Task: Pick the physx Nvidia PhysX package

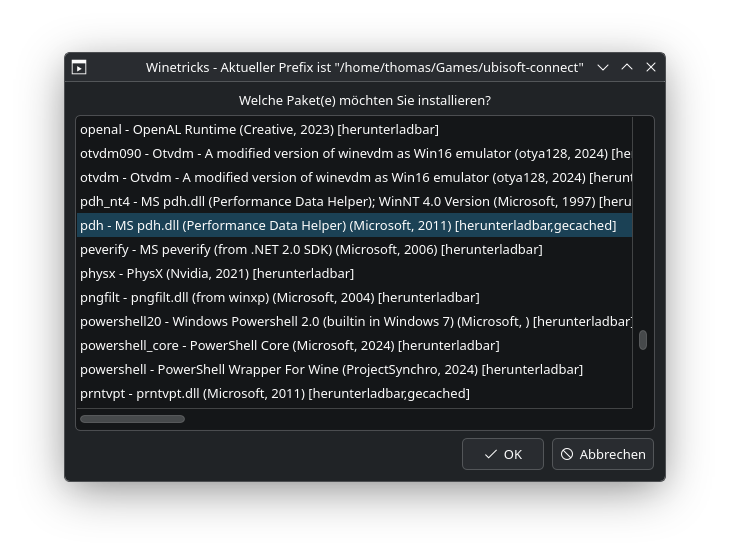Action: click(x=354, y=274)
